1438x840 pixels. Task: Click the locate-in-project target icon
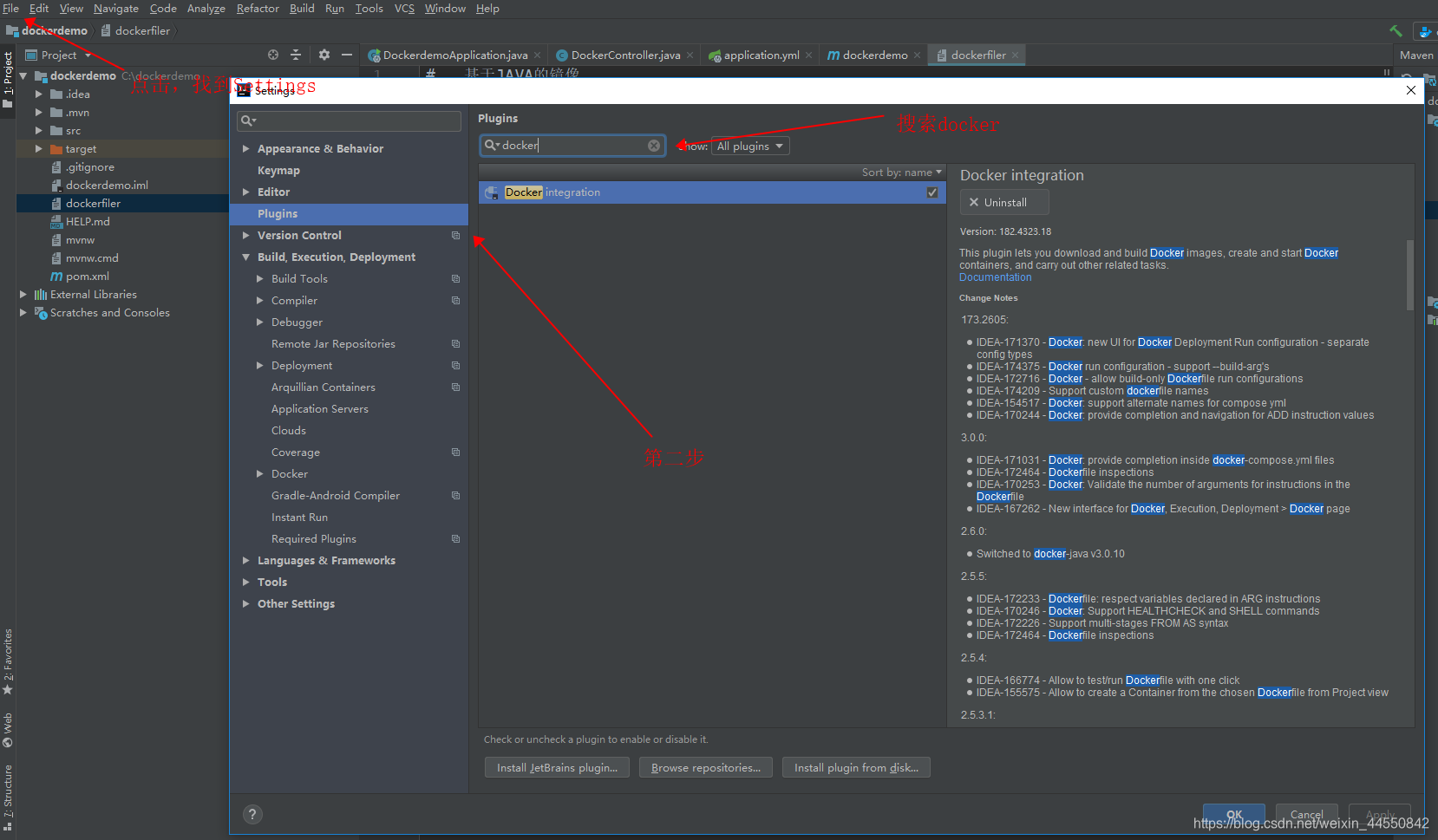tap(273, 55)
